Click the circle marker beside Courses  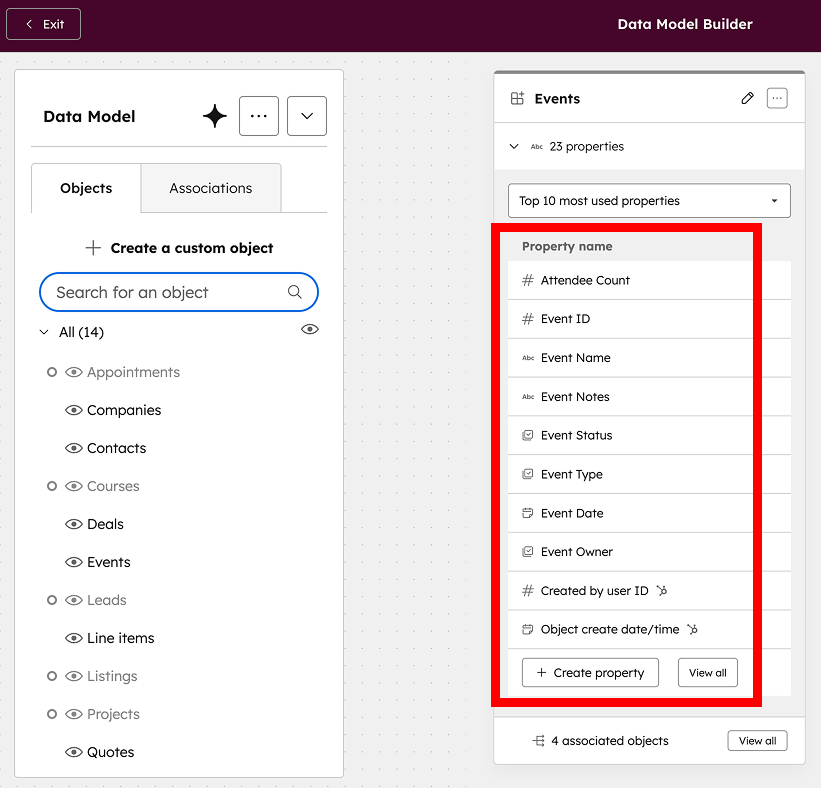point(52,486)
